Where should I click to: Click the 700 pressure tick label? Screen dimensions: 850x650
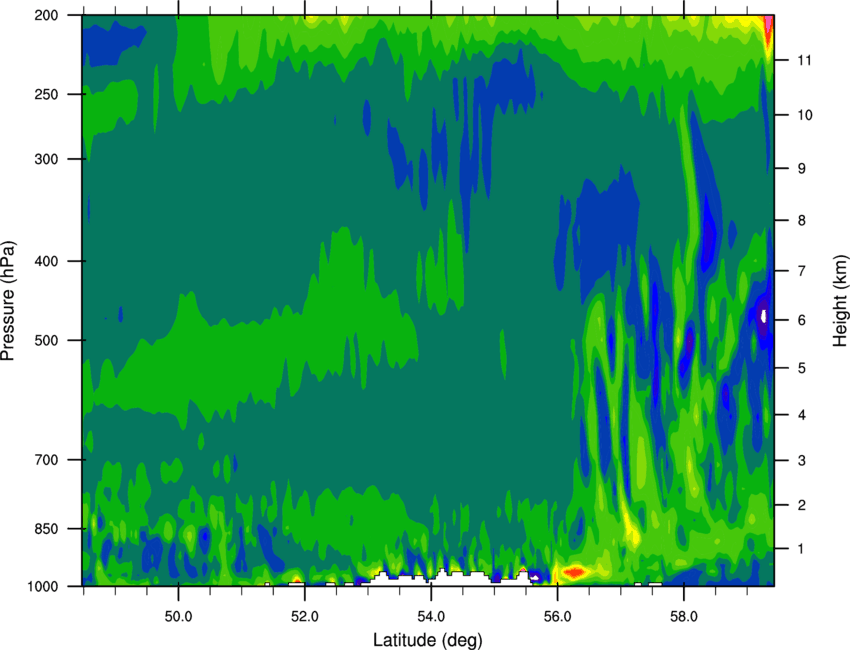tap(47, 460)
